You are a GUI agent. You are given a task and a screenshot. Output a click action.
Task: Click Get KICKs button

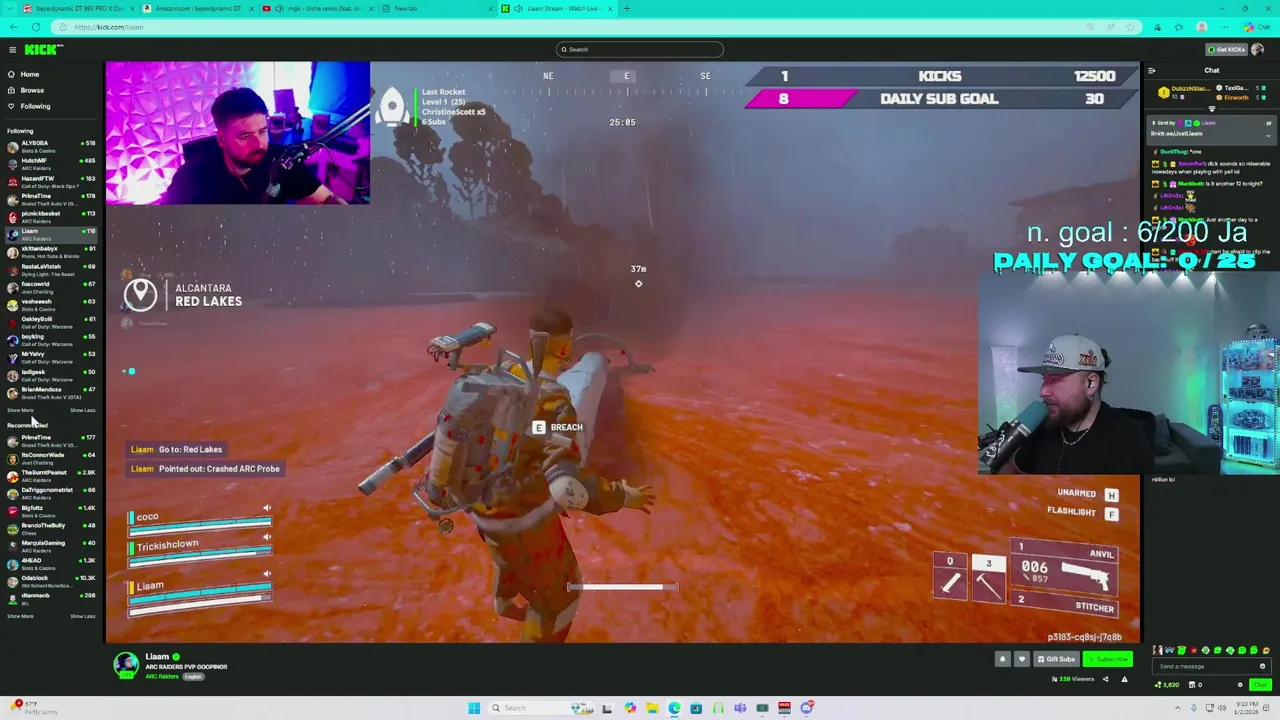1226,49
